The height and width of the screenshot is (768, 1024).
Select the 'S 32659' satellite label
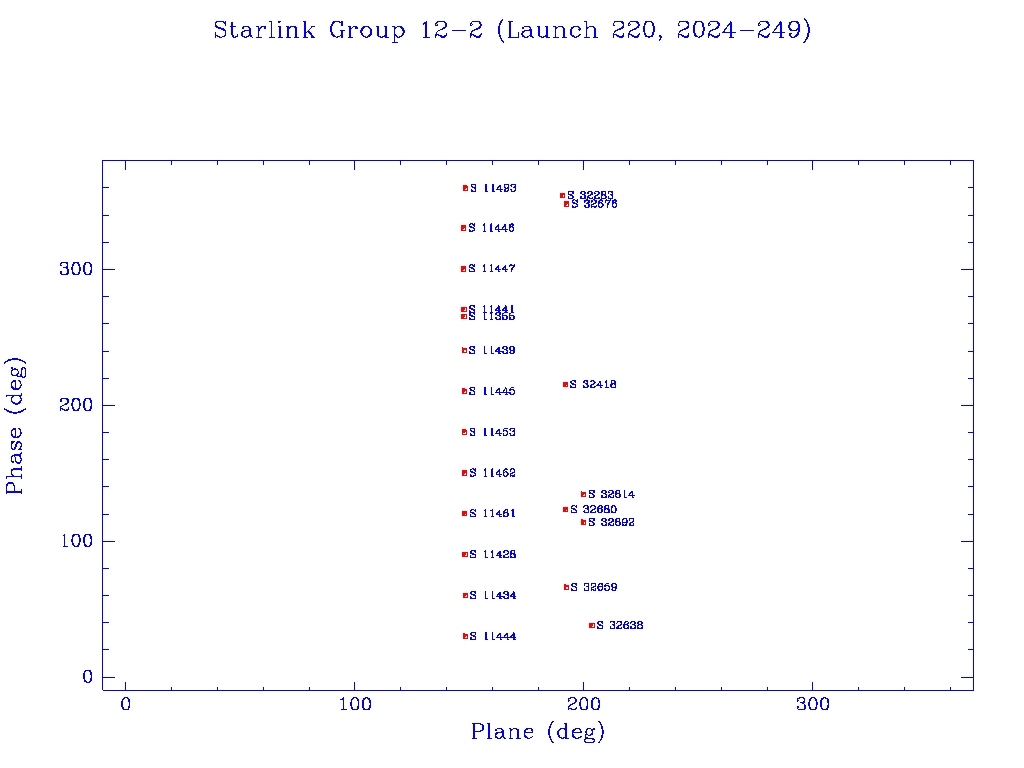594,587
